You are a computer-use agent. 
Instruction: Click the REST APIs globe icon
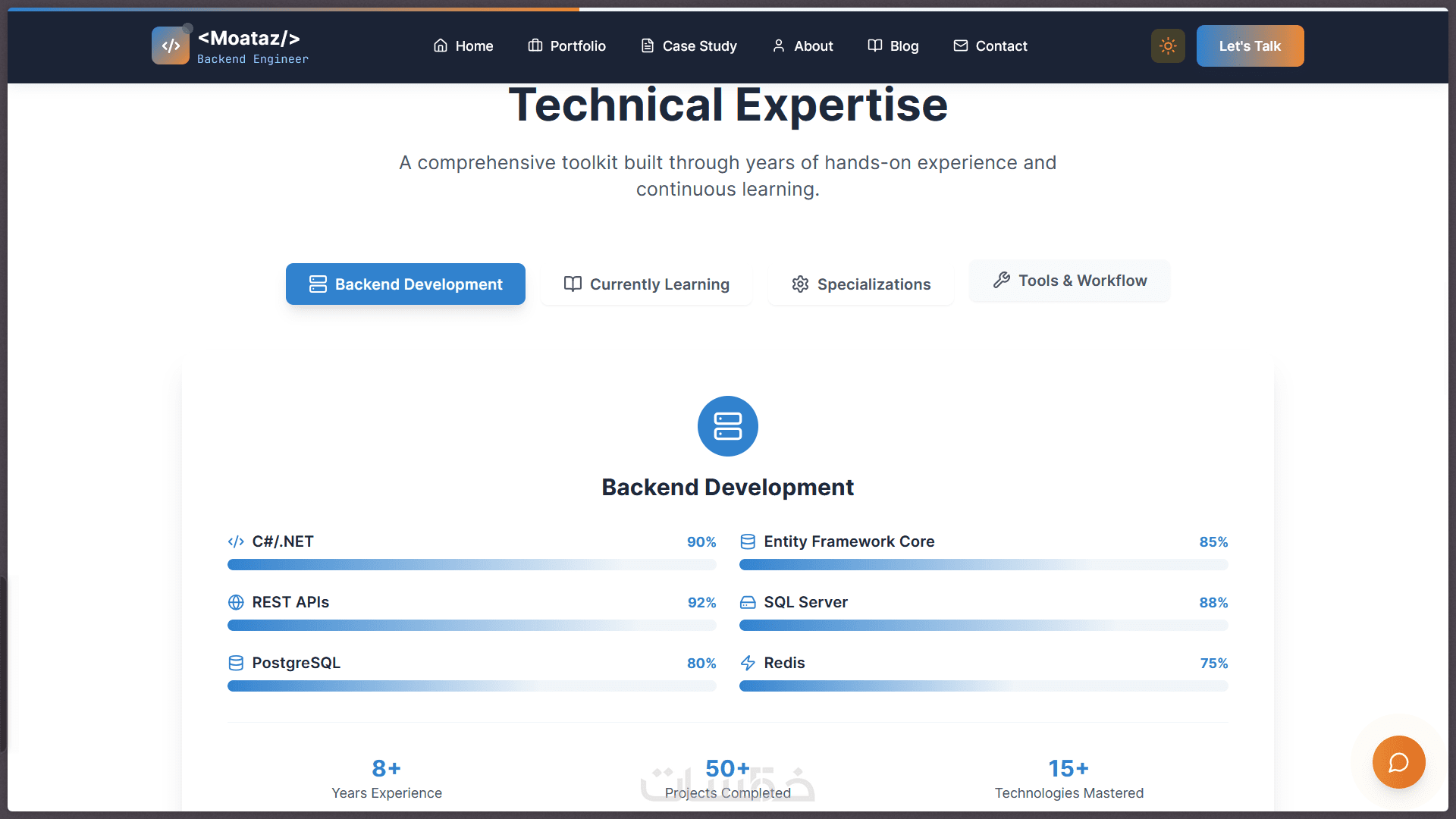(236, 602)
